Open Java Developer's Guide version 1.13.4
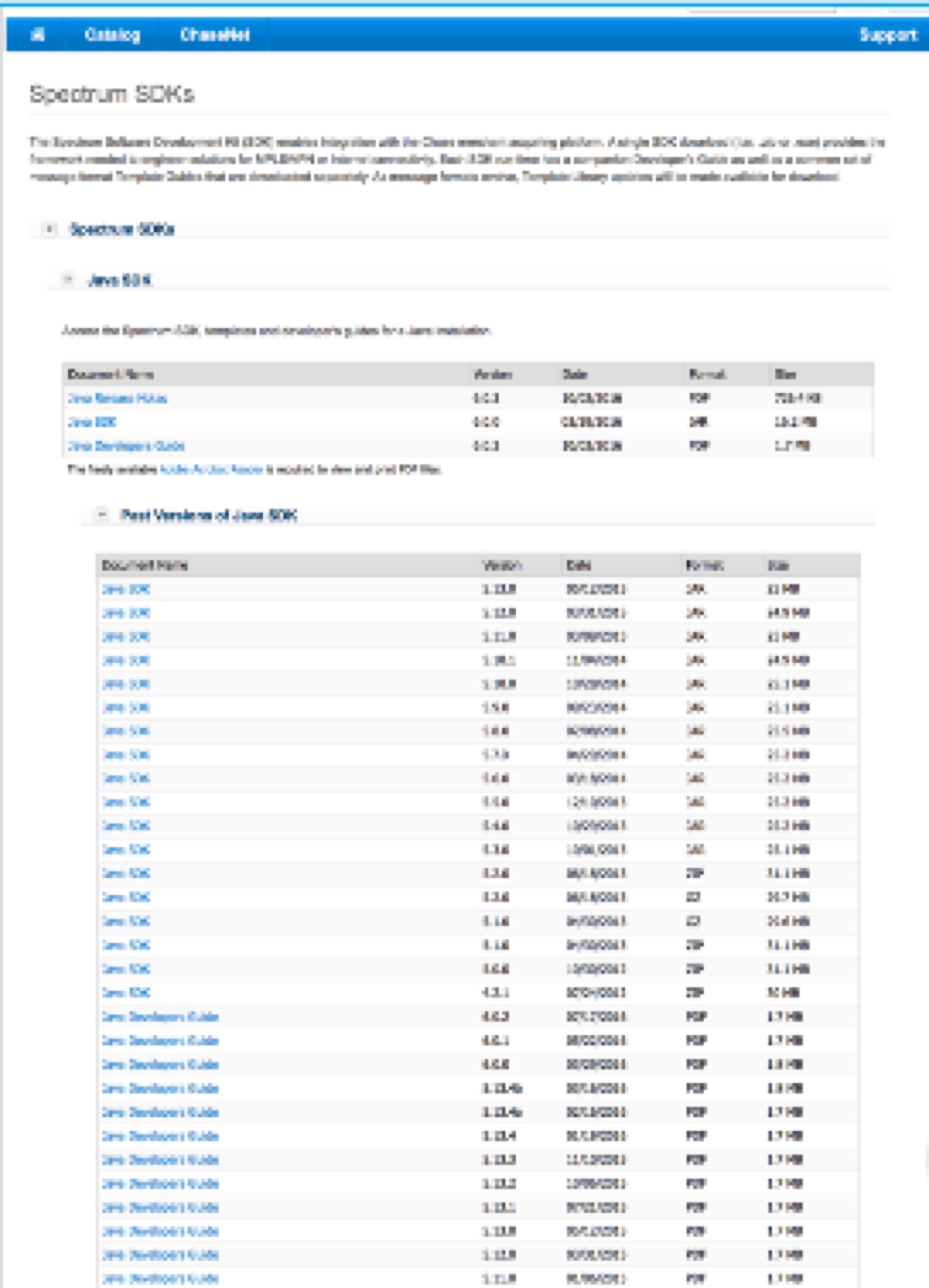Screen dimensions: 929x1288 (x=160, y=1135)
